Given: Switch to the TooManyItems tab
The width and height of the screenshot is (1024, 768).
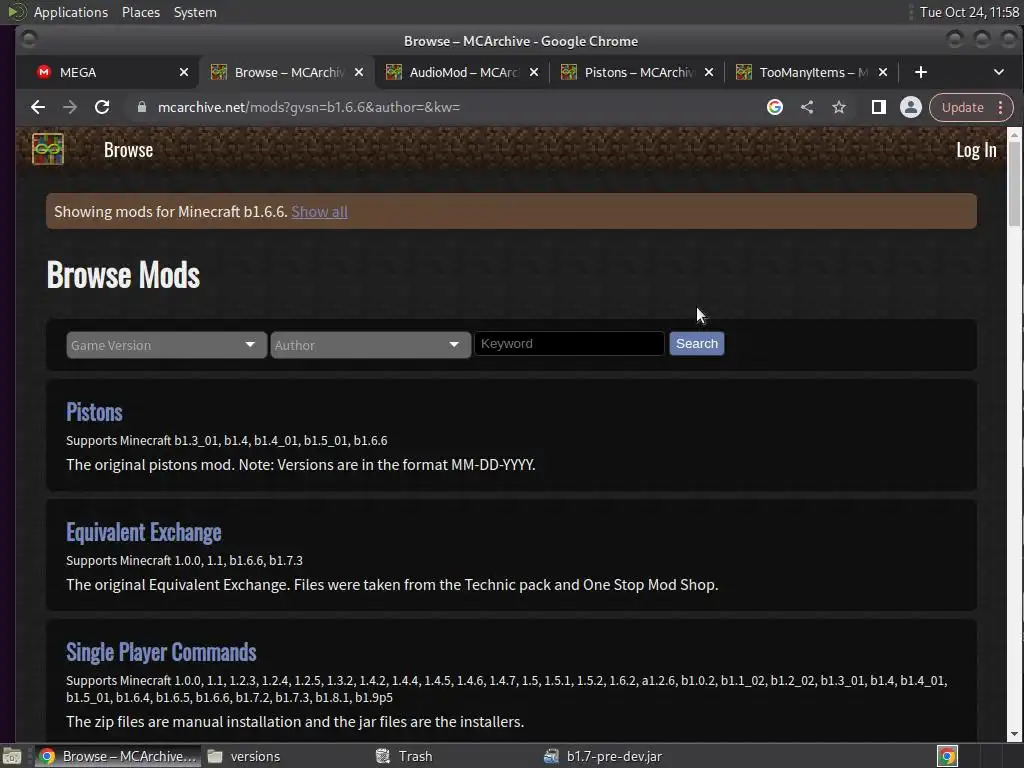Looking at the screenshot, I should point(810,72).
